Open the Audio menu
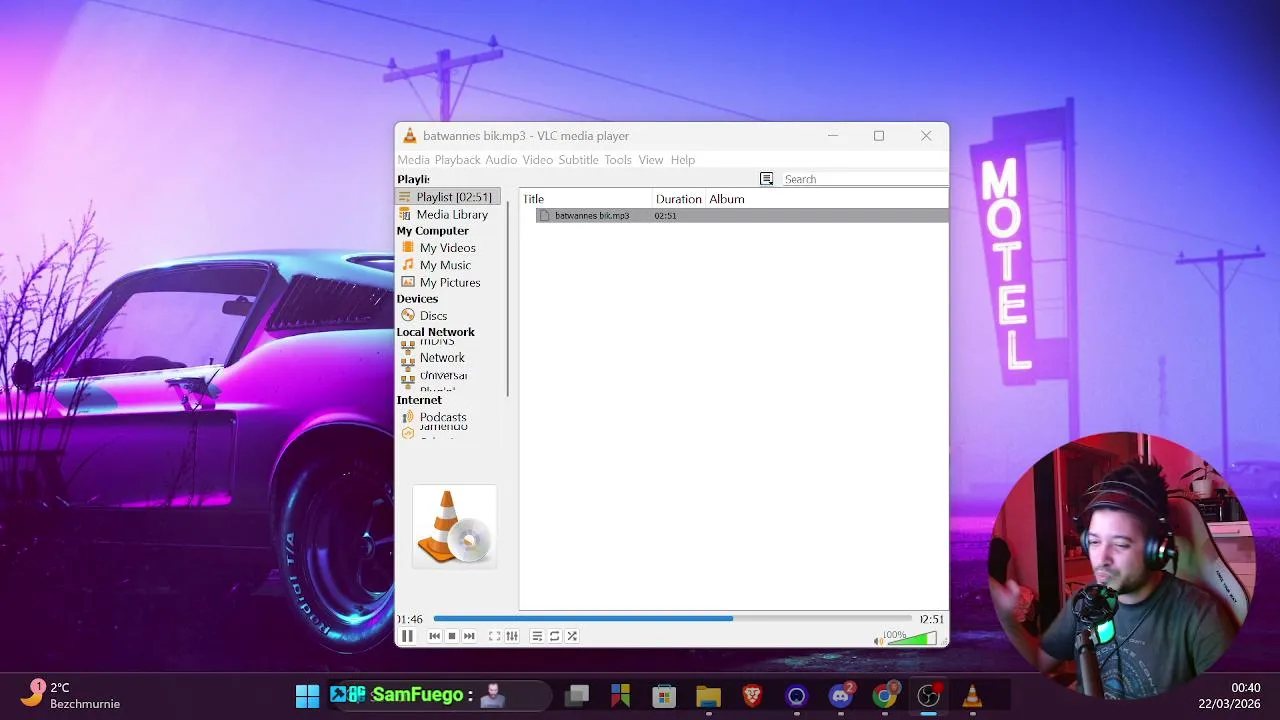Screen dimensions: 1280x720 tap(501, 160)
